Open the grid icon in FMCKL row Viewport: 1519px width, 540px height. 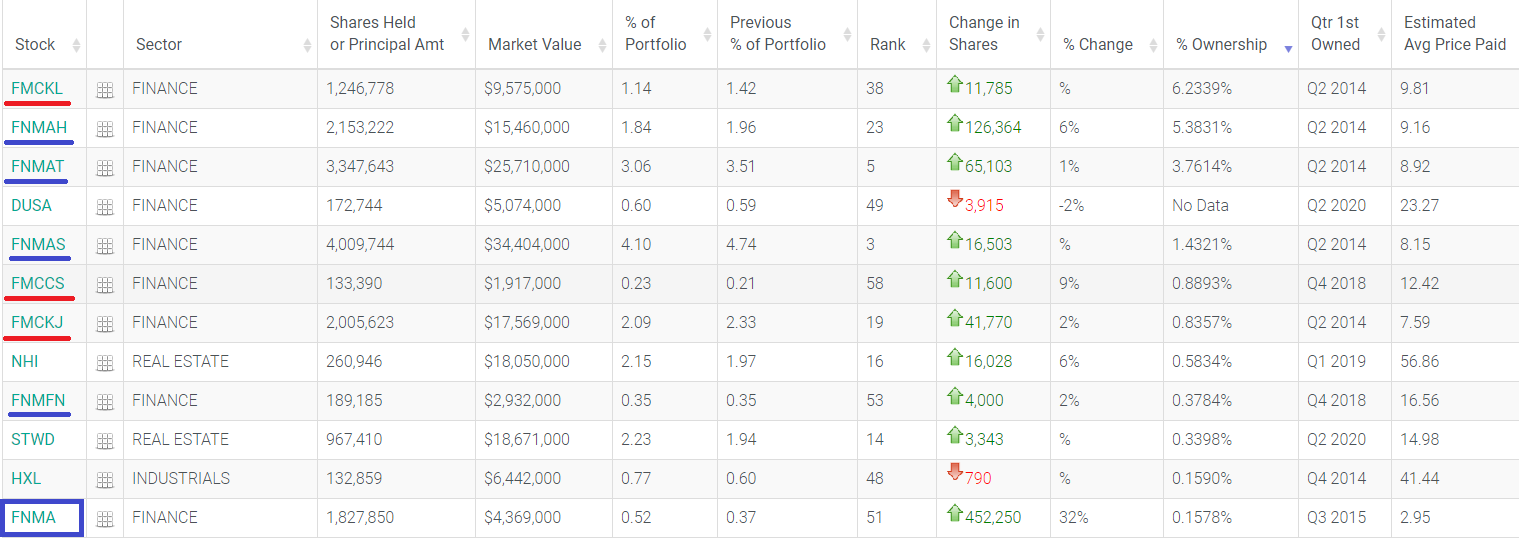pos(105,90)
